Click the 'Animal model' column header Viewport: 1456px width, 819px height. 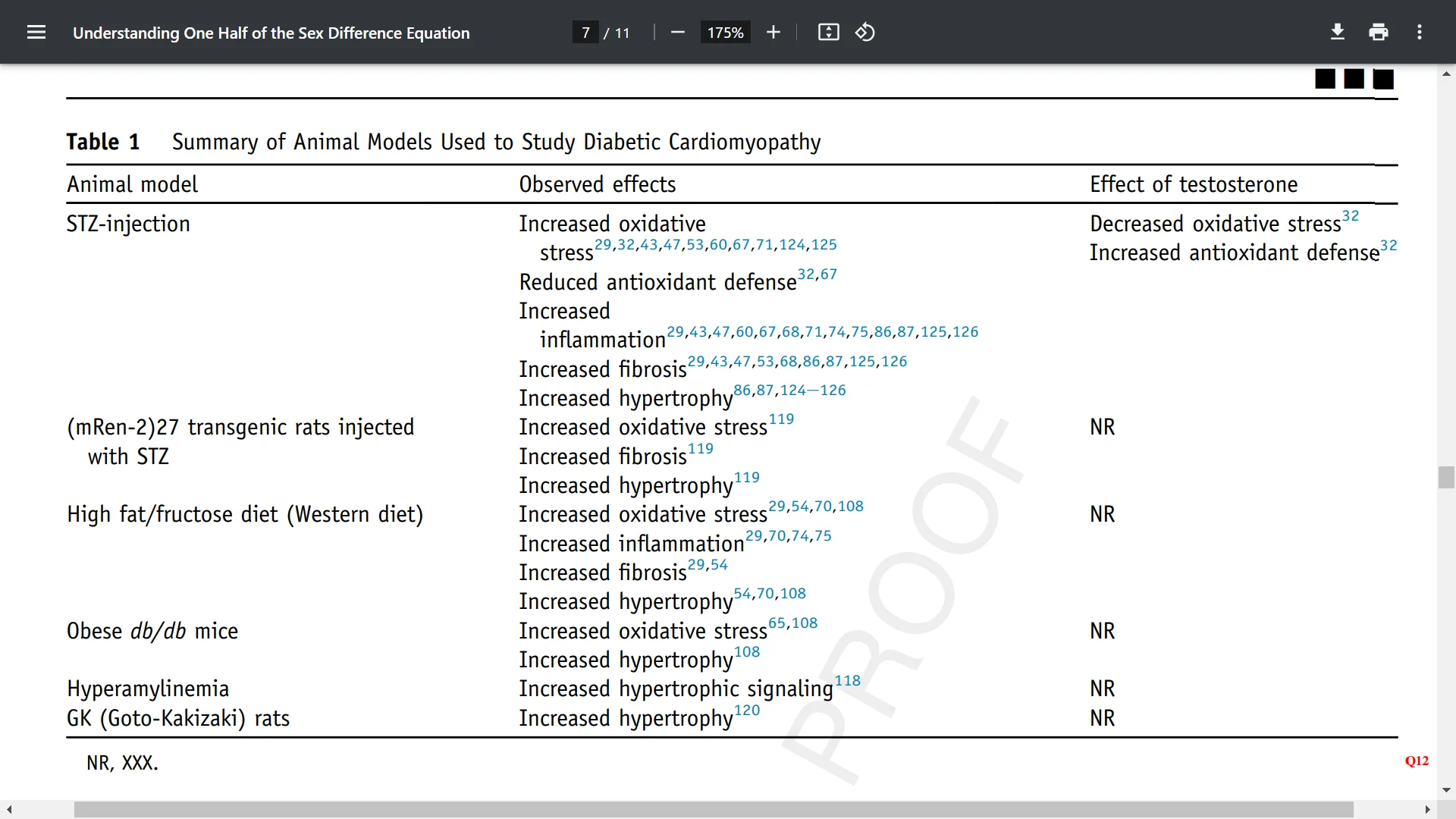click(133, 184)
